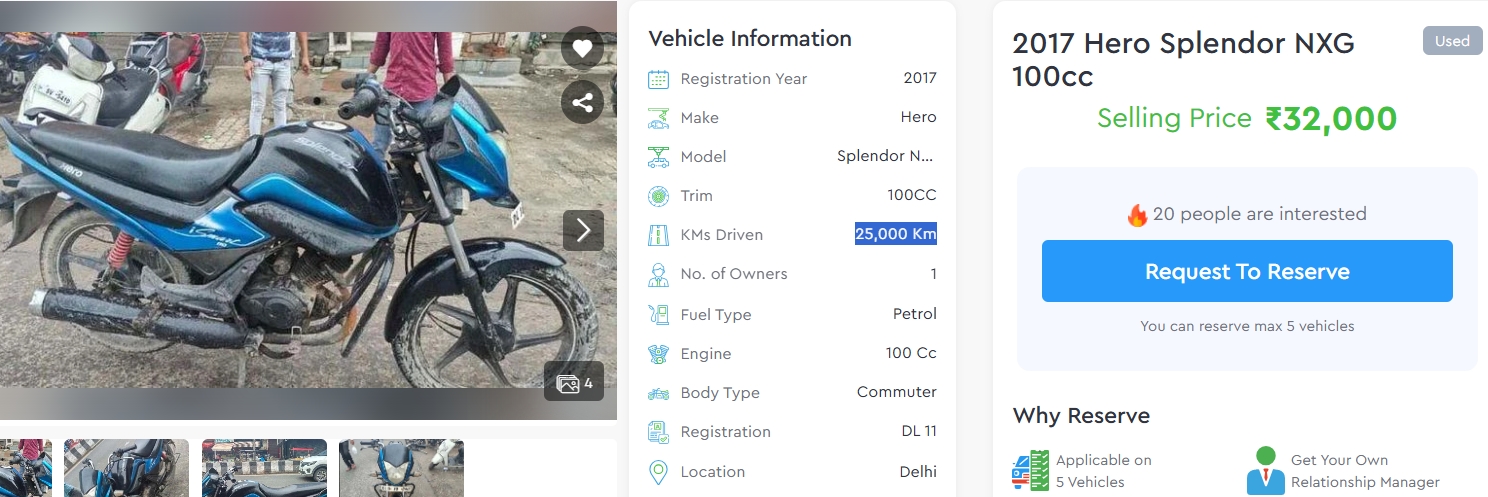
Task: Click the truncated Splendor N... model value
Action: 886,156
